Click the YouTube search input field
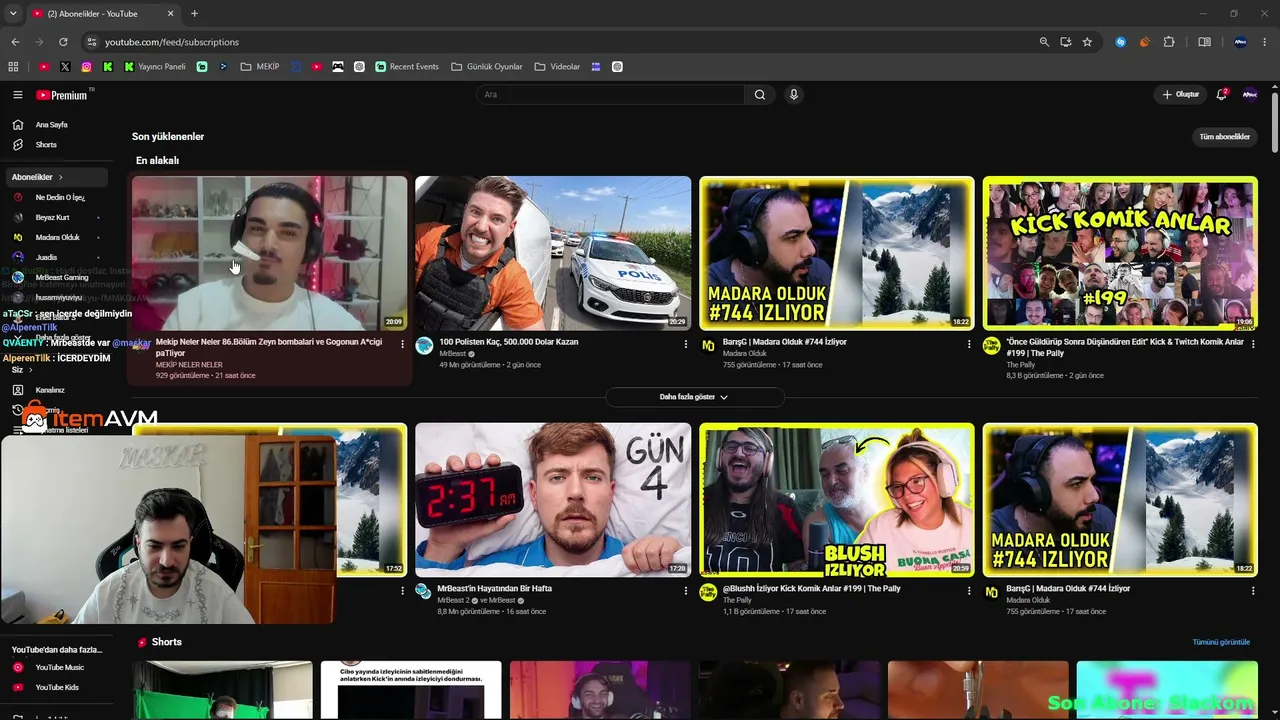Viewport: 1280px width, 720px height. pos(612,95)
